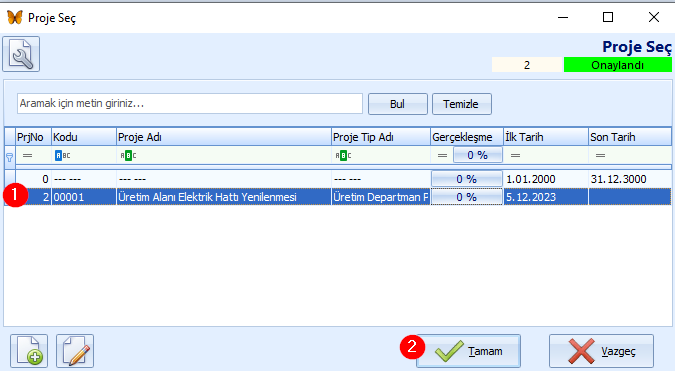The height and width of the screenshot is (371, 675).
Task: Click the edit project pencil icon
Action: (75, 351)
